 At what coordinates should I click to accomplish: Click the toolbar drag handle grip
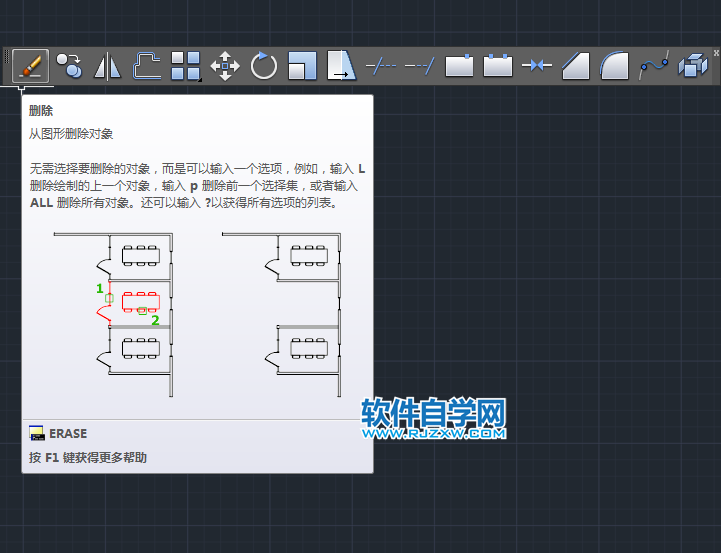[7, 57]
